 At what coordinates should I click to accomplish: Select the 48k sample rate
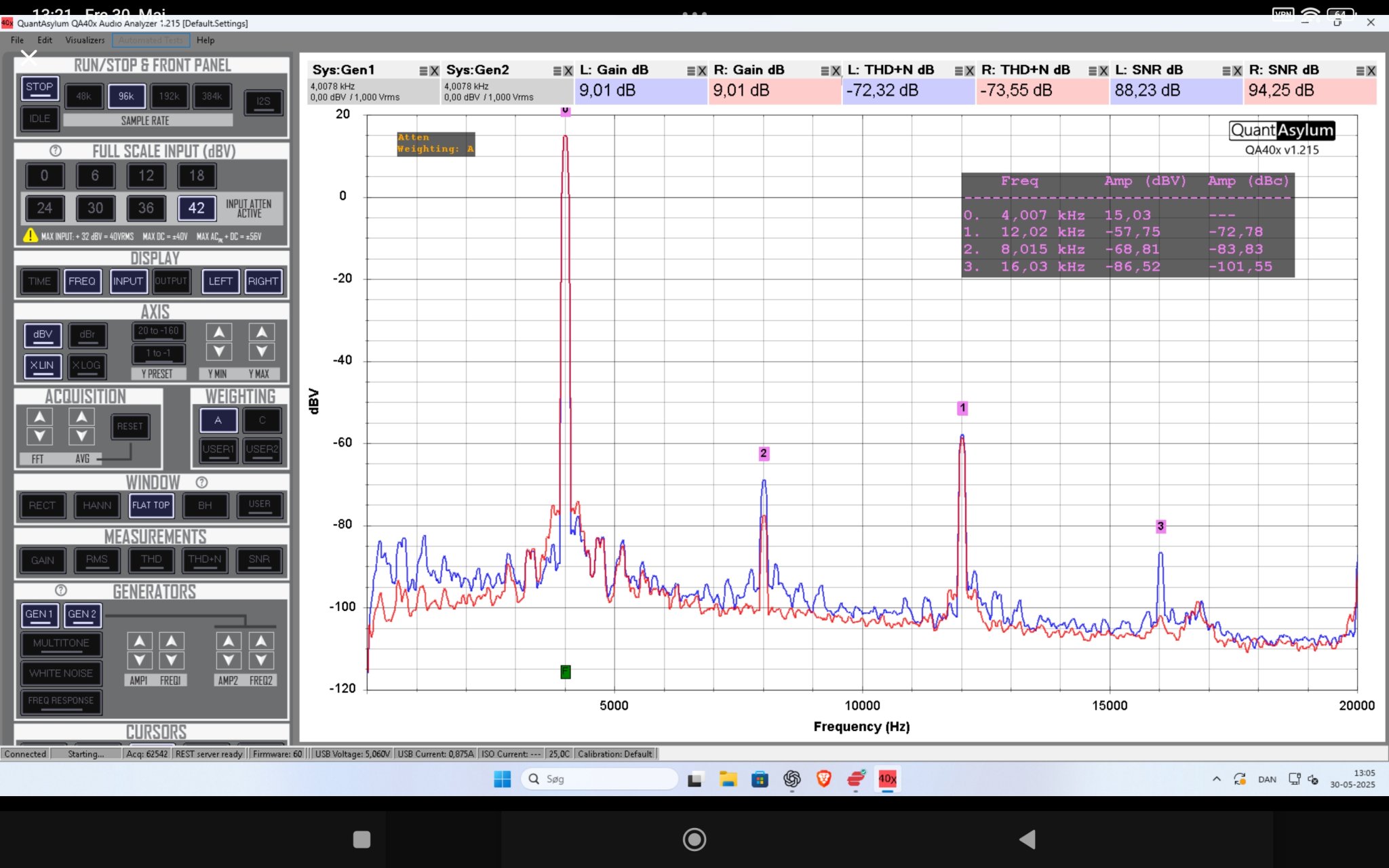tap(84, 96)
